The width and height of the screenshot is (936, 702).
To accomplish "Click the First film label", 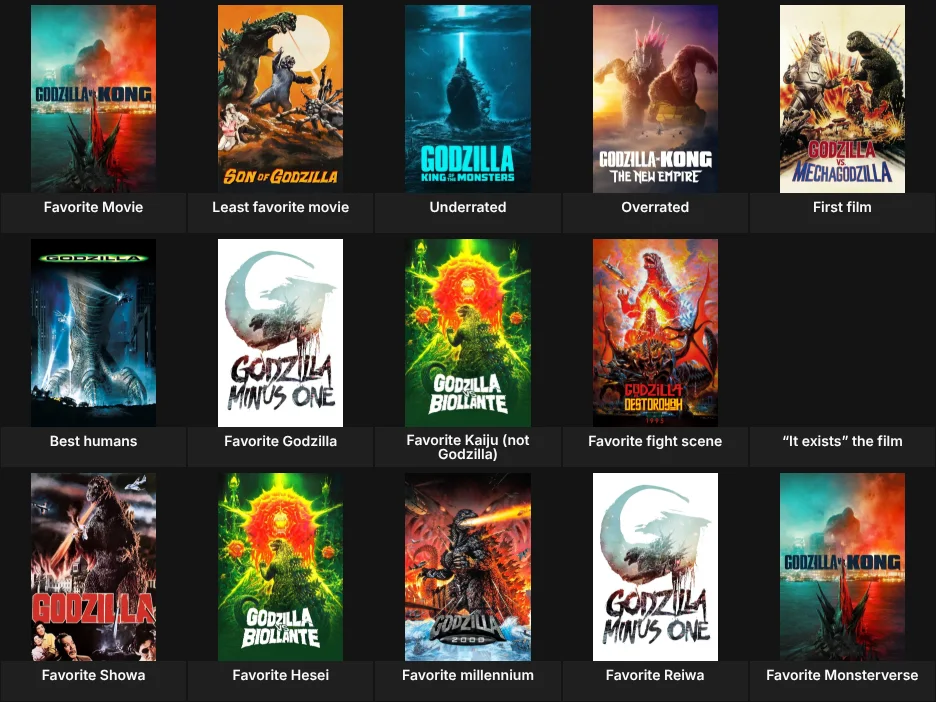I will click(842, 207).
